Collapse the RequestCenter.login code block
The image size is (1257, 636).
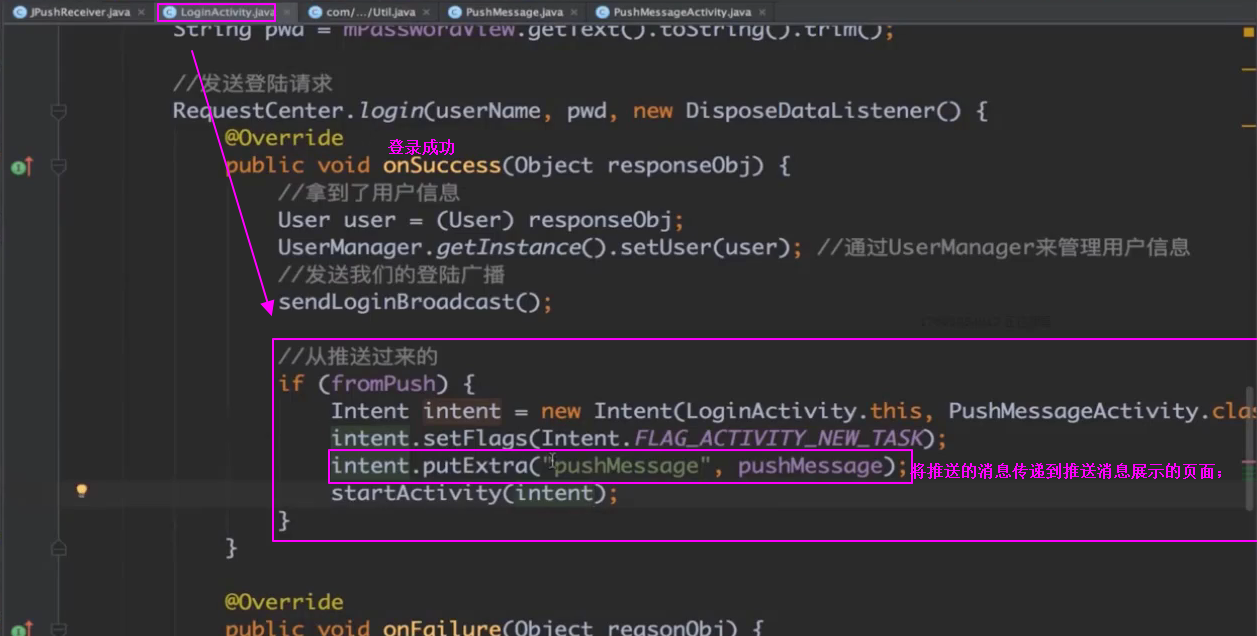click(58, 111)
